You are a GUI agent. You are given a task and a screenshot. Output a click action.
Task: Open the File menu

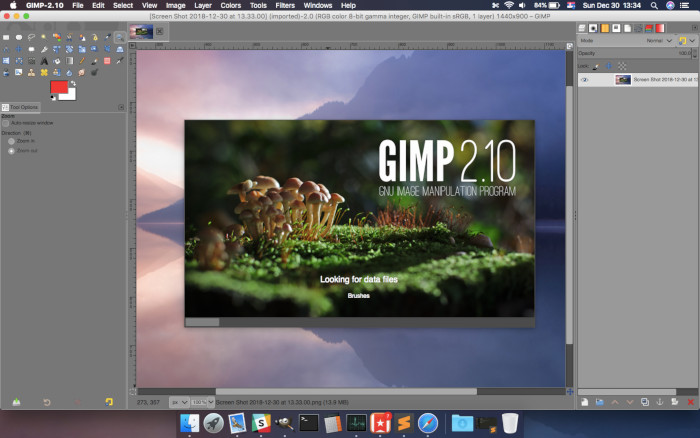point(78,5)
